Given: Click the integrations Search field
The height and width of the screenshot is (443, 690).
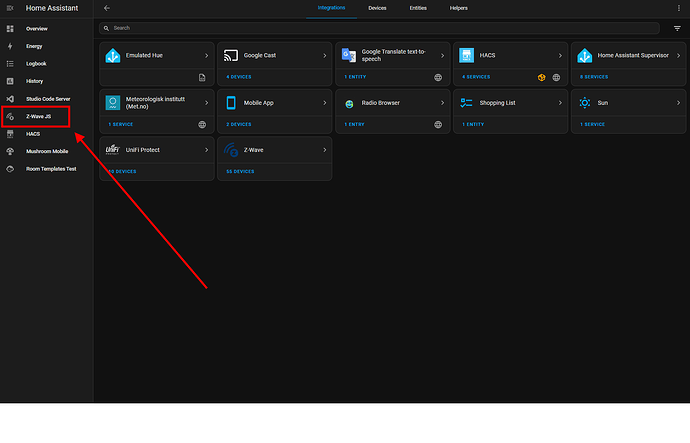Looking at the screenshot, I should click(379, 28).
